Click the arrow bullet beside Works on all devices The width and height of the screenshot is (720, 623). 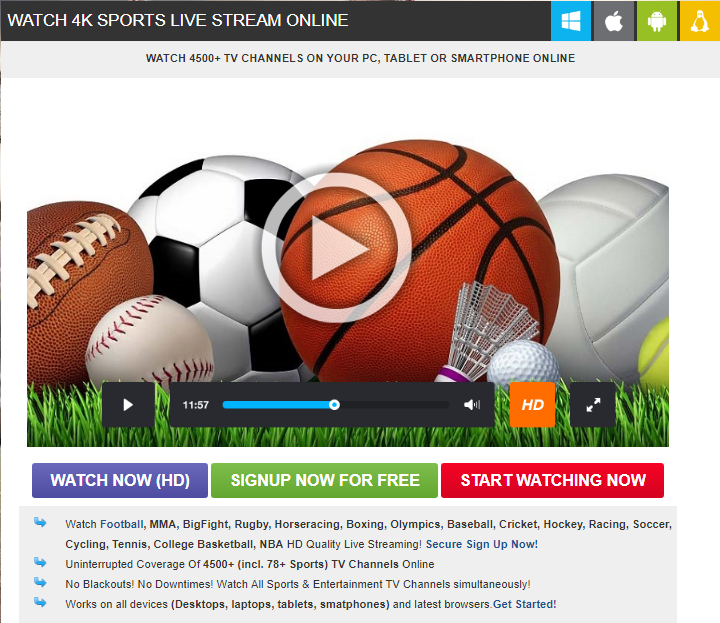click(40, 602)
